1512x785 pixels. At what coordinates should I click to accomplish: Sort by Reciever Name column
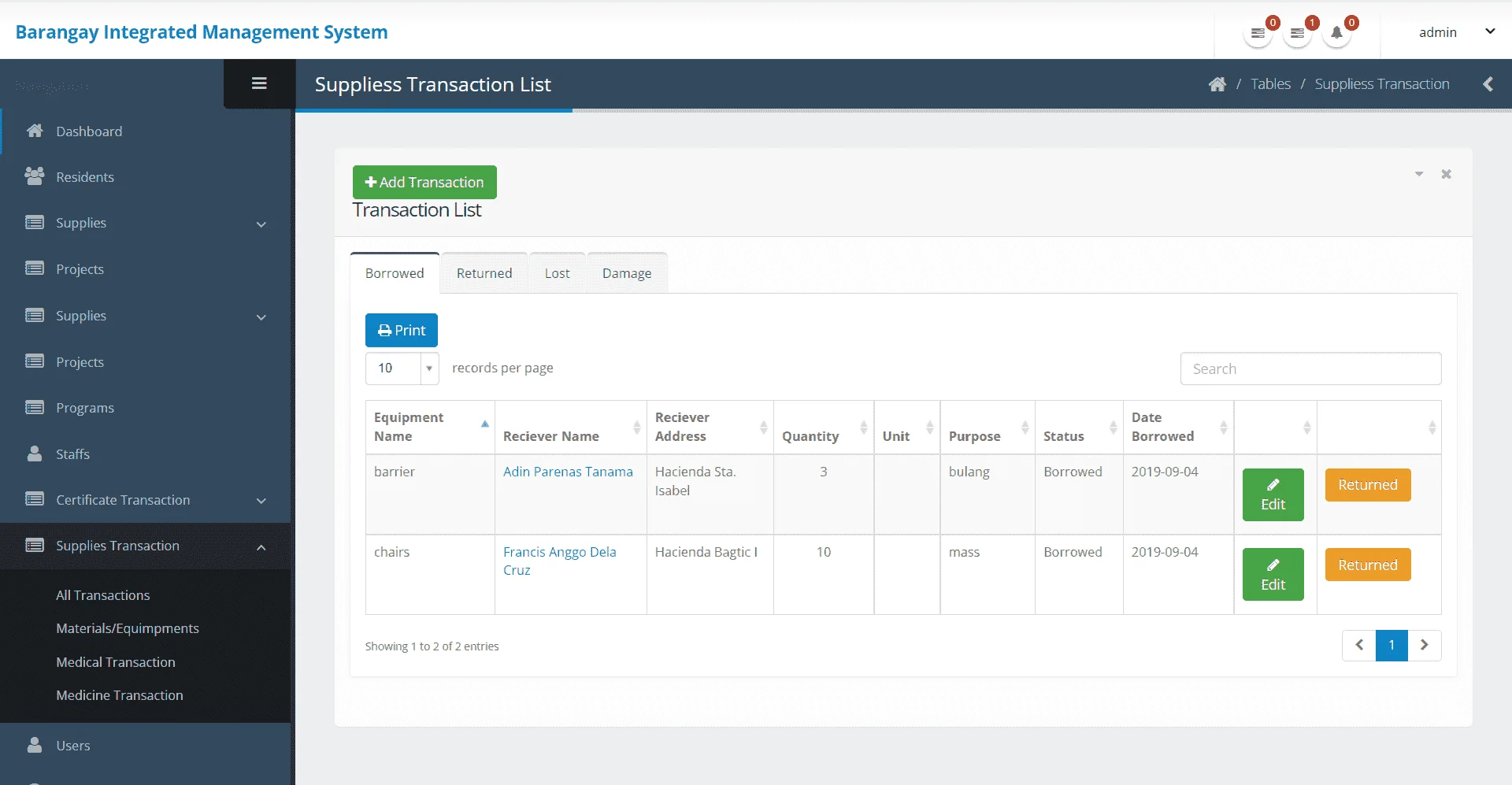(636, 428)
